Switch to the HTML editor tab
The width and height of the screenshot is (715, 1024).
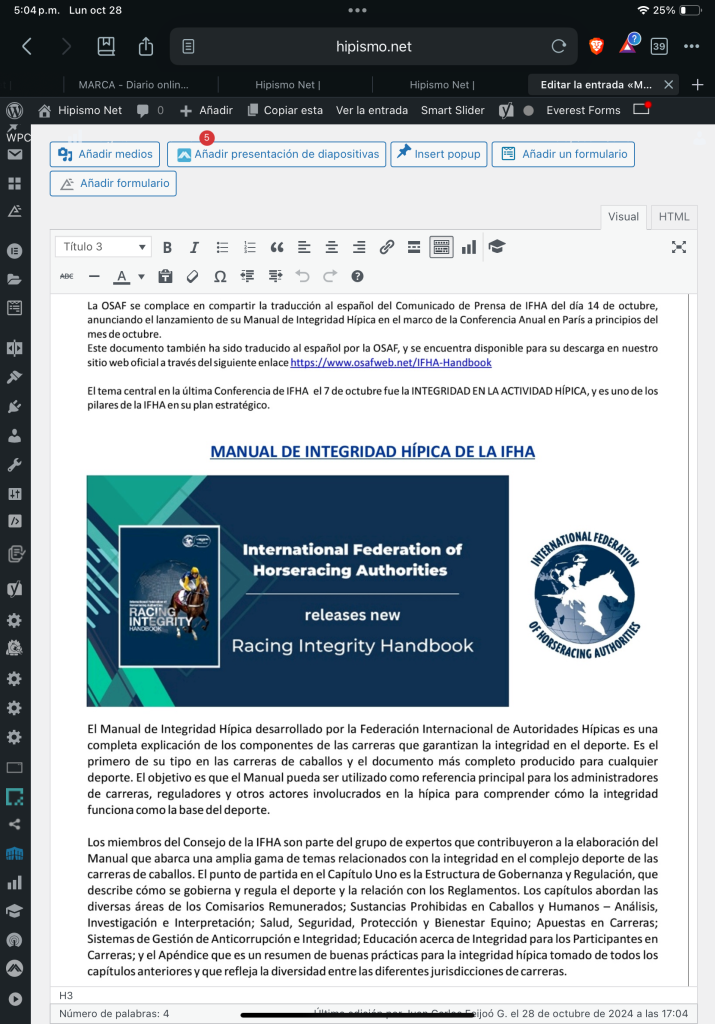(x=674, y=217)
